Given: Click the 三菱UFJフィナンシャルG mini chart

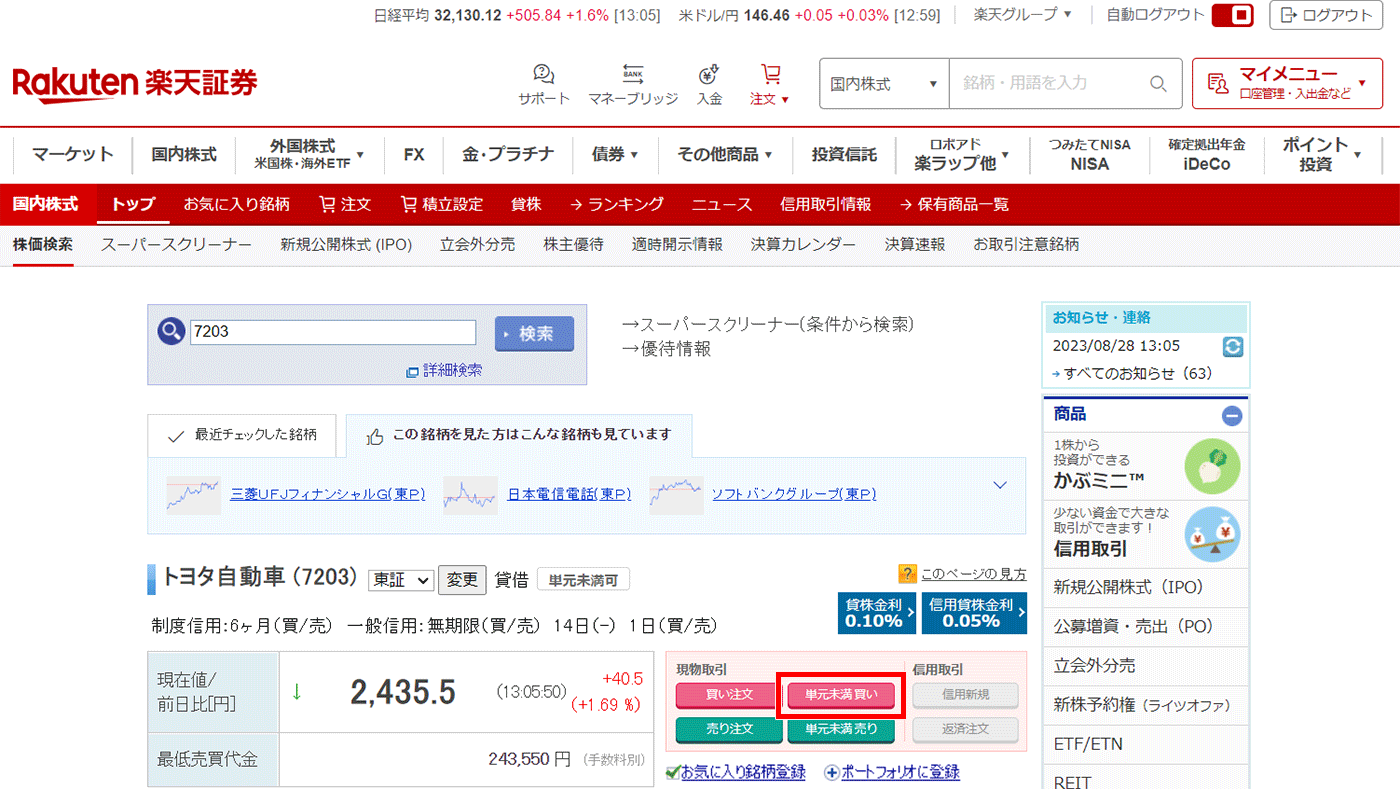Looking at the screenshot, I should click(x=194, y=495).
